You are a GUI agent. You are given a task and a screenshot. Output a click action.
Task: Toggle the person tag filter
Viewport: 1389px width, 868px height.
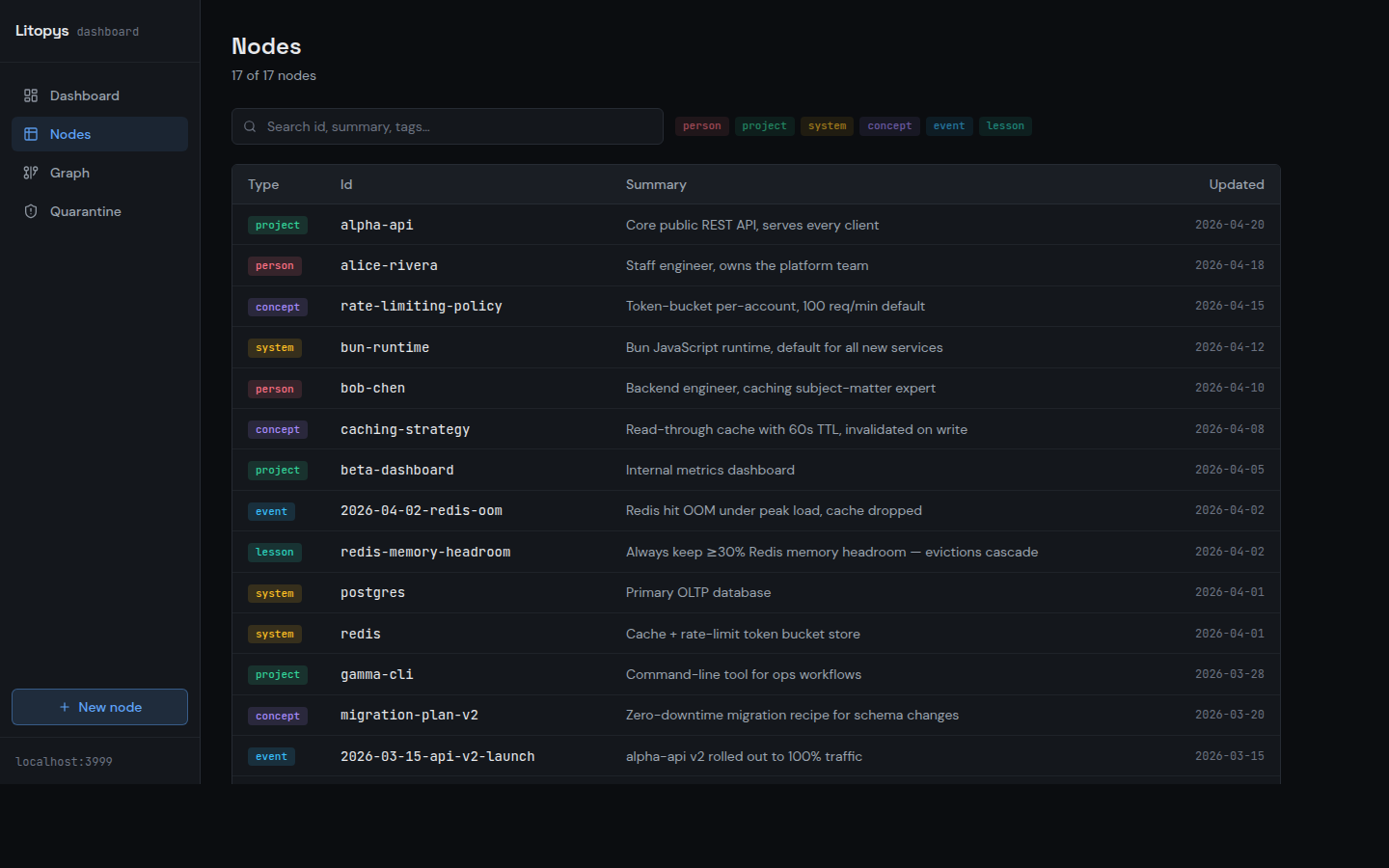click(x=701, y=125)
